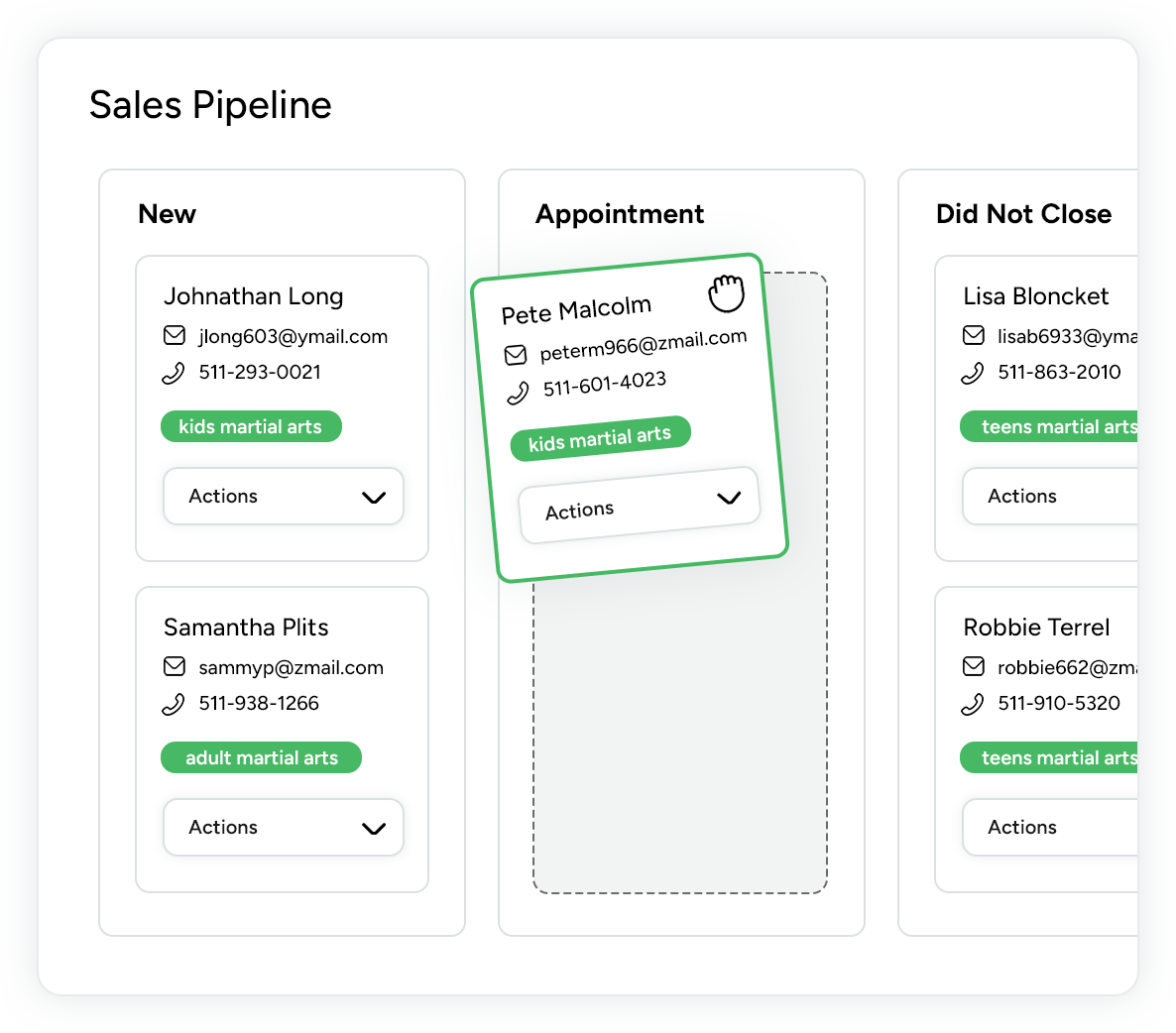Viewport: 1176px width, 1033px height.
Task: Click the email icon beside jlong603@ymail.com
Action: tap(175, 336)
